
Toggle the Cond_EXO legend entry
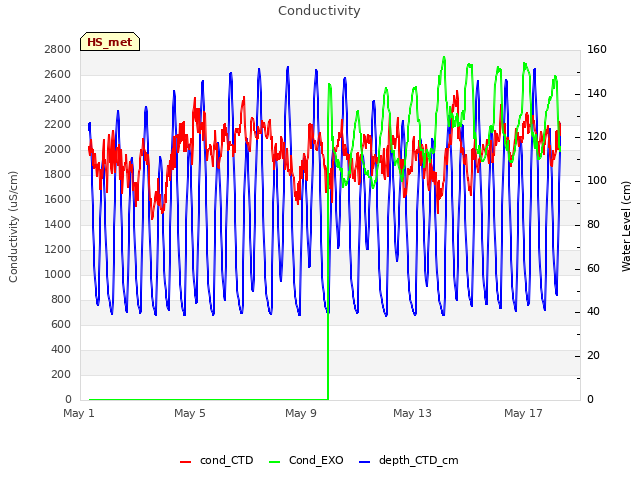307,460
